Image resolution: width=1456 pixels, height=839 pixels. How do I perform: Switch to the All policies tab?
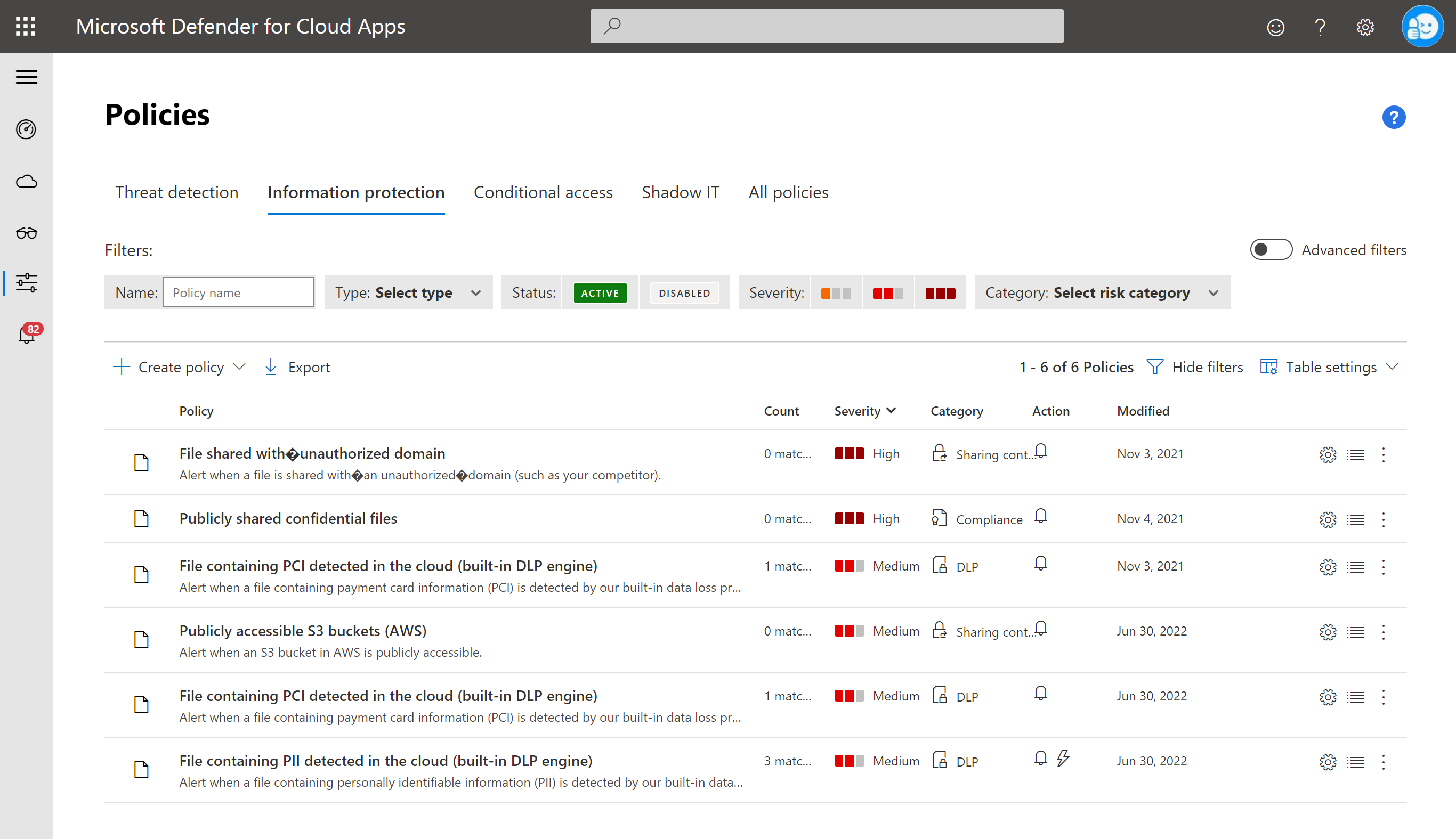[x=788, y=192]
